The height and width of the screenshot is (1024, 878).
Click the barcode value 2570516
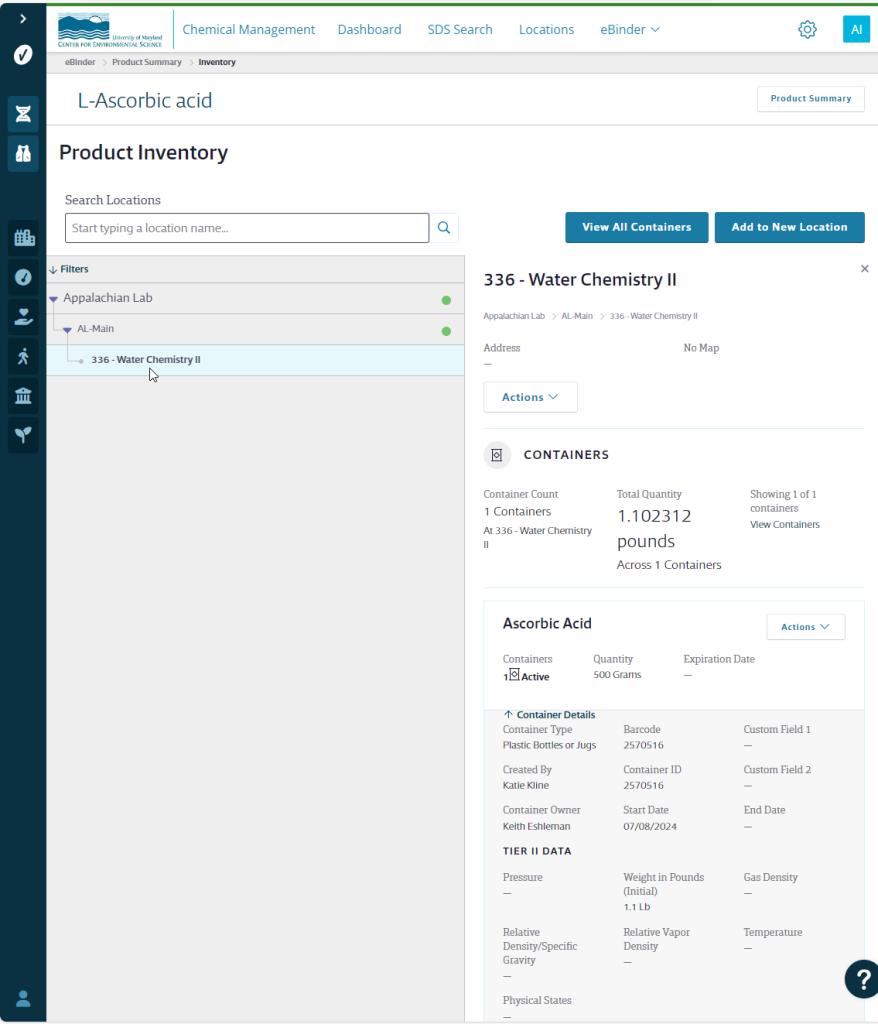point(643,745)
